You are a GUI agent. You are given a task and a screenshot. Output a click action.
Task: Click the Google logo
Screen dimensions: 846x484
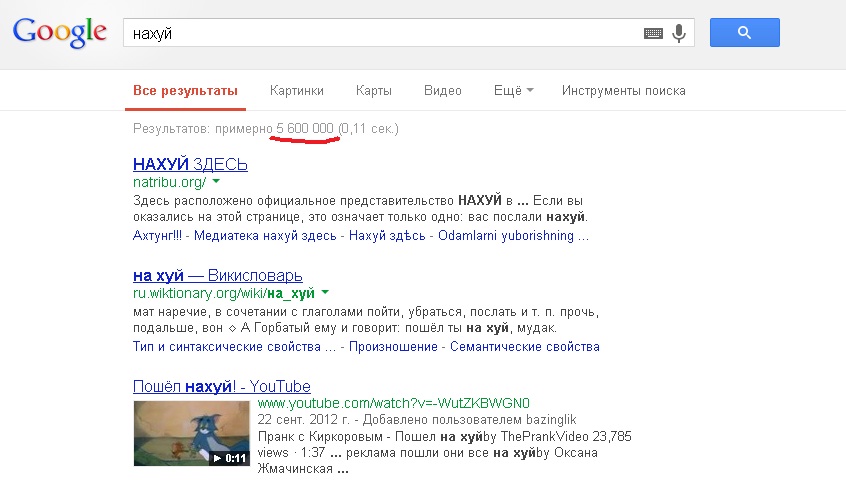(x=59, y=32)
